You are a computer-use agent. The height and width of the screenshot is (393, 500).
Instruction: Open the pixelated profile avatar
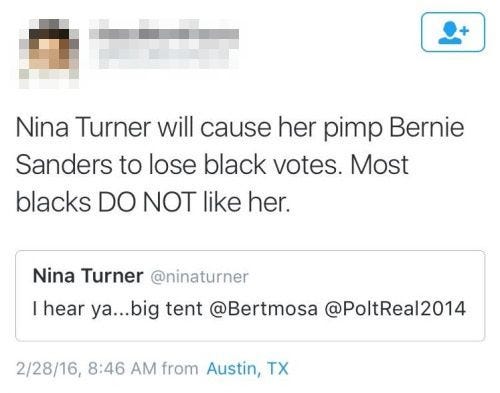point(49,53)
